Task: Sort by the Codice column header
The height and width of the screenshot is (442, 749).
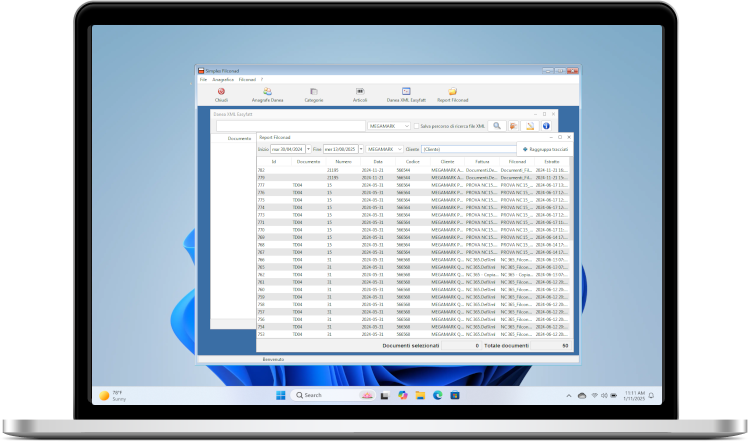Action: (x=413, y=162)
